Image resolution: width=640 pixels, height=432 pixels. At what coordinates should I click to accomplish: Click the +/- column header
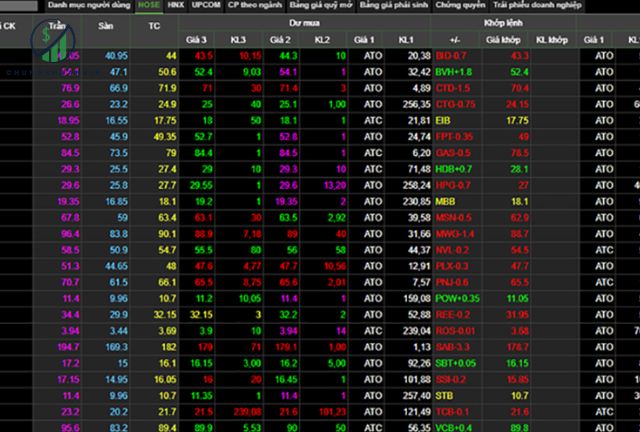coord(455,40)
